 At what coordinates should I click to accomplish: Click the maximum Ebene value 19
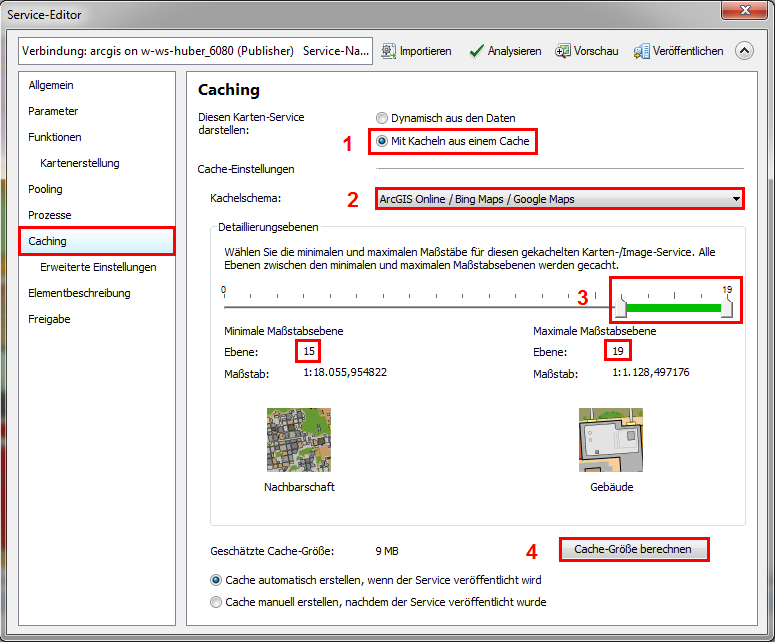pyautogui.click(x=618, y=351)
